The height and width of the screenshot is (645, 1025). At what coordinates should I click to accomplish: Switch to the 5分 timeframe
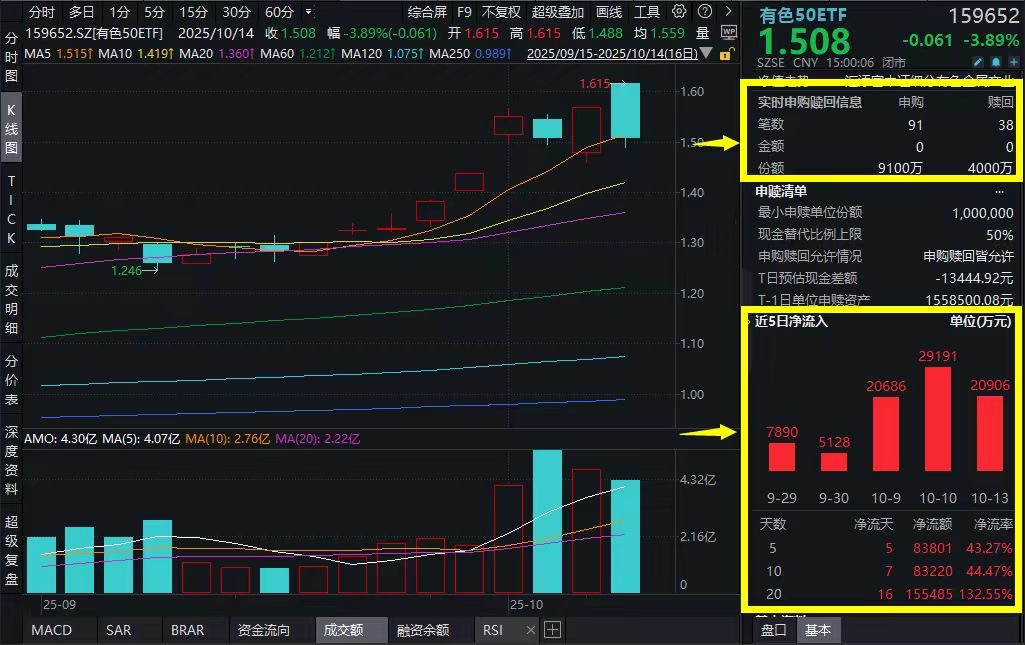click(154, 12)
